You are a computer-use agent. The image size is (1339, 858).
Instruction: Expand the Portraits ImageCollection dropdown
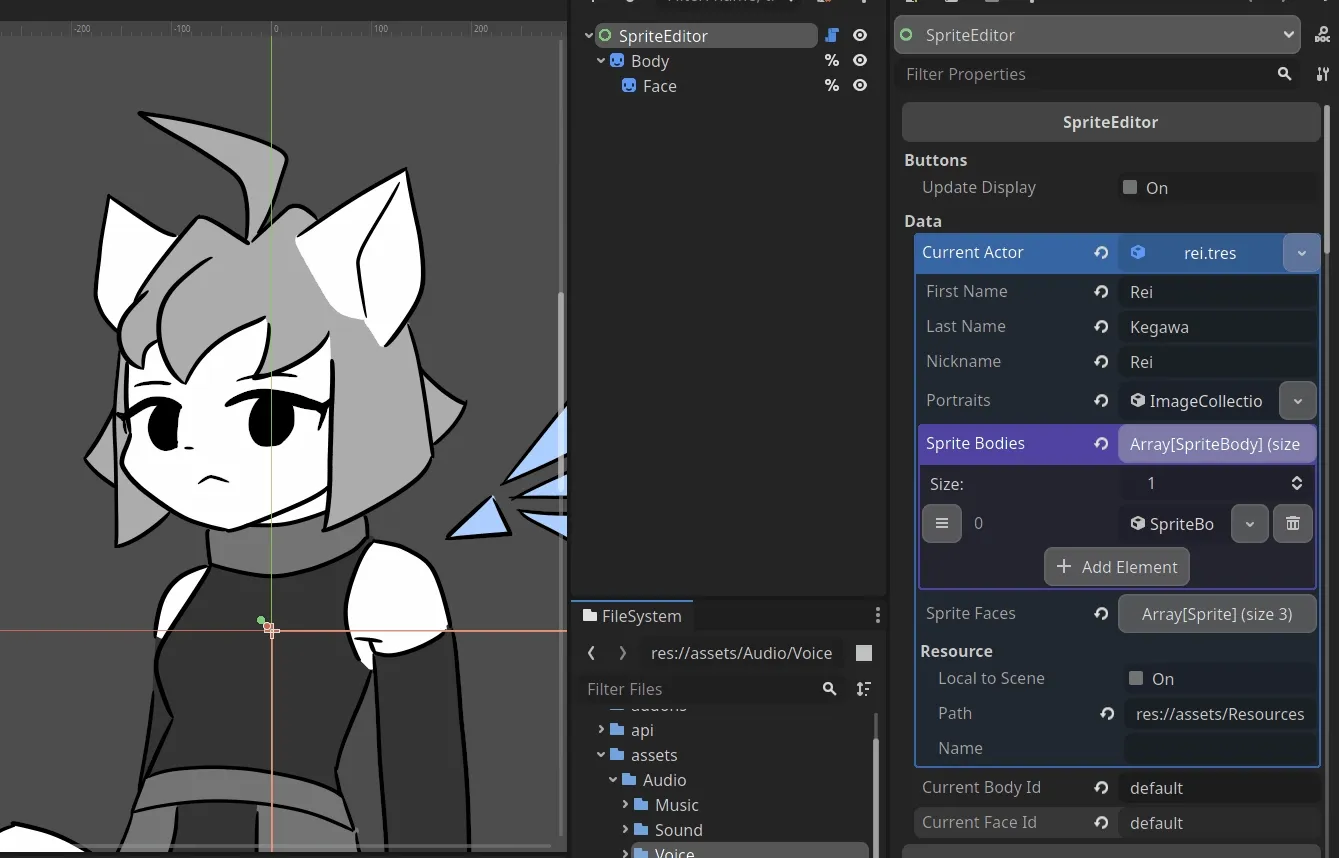coord(1297,401)
